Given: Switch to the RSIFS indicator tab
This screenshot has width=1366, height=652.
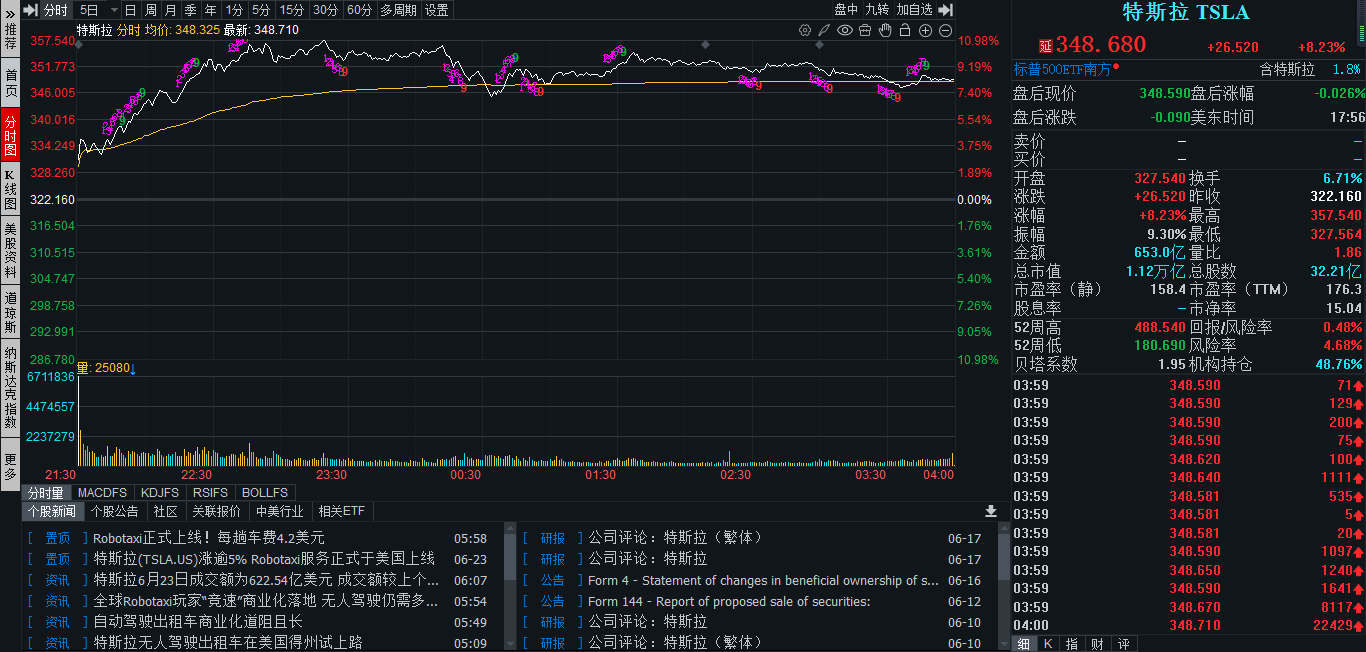Looking at the screenshot, I should click(211, 493).
